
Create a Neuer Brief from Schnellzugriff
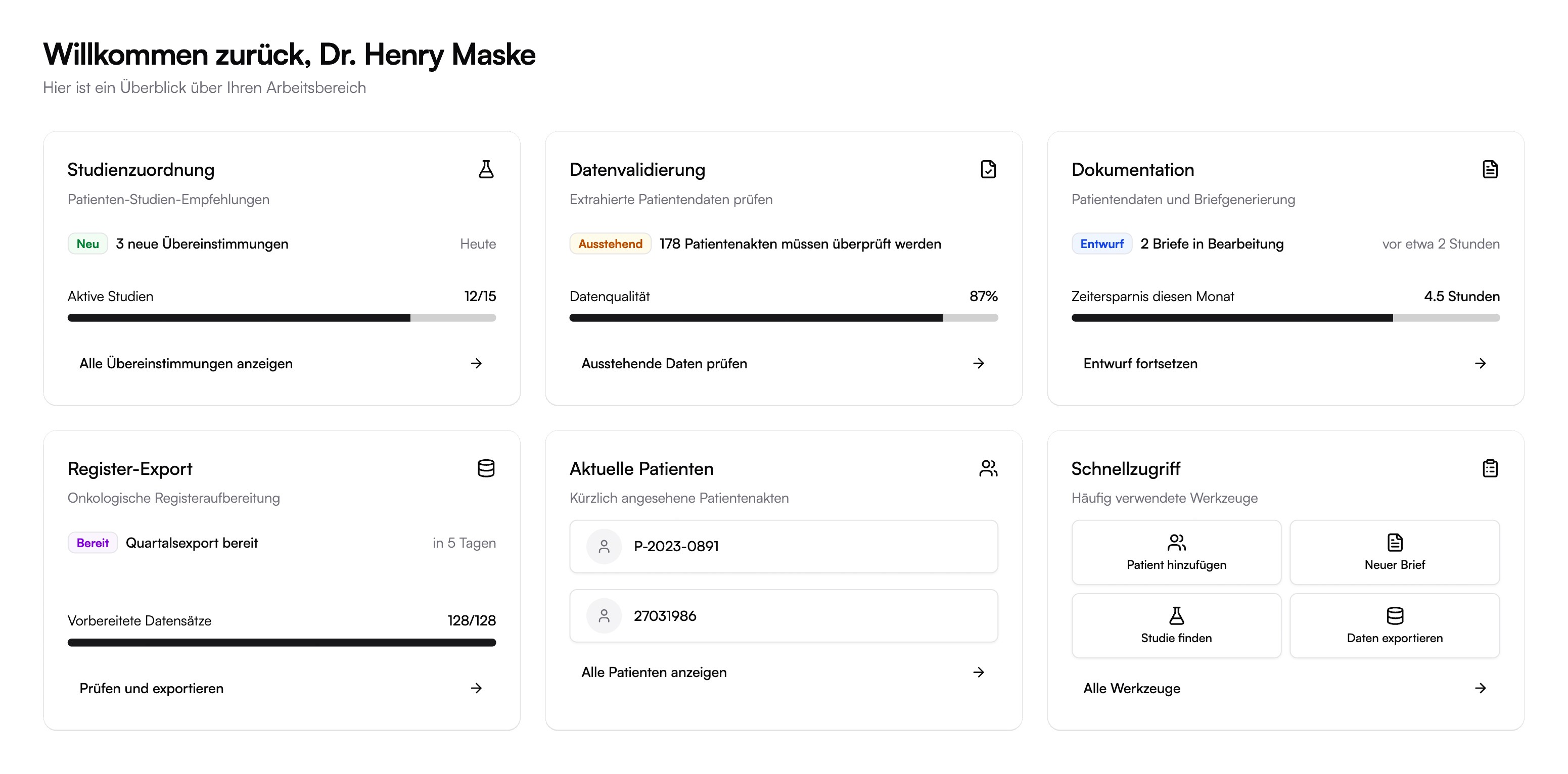click(1394, 553)
